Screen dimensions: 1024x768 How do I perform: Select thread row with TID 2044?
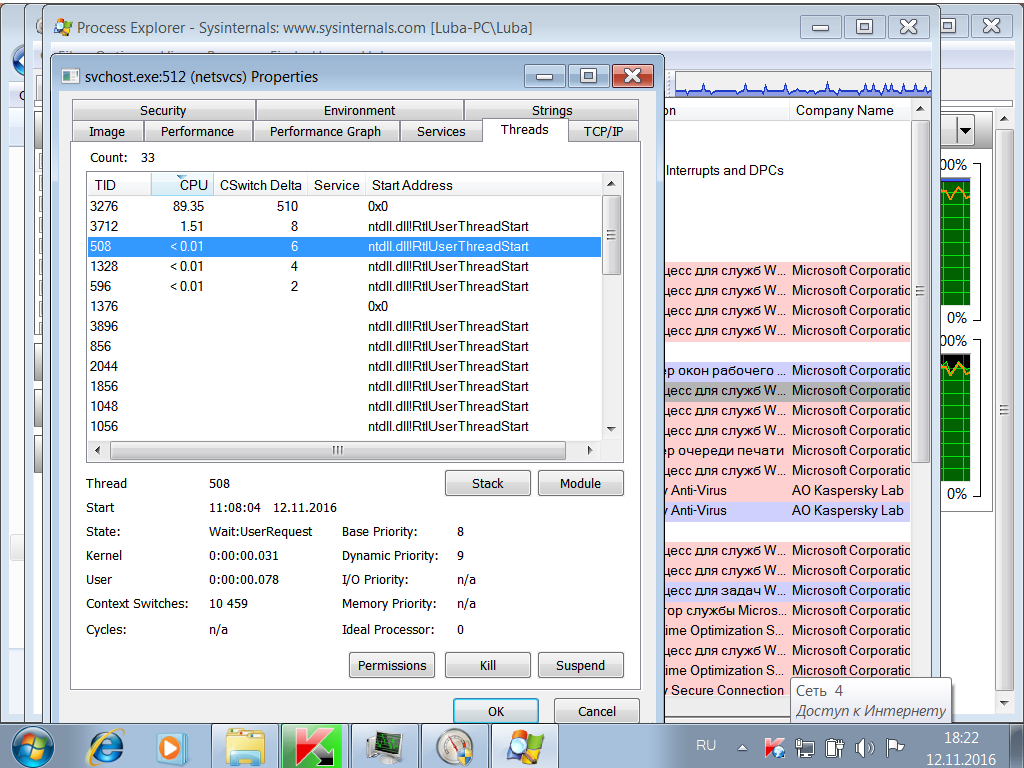point(344,366)
